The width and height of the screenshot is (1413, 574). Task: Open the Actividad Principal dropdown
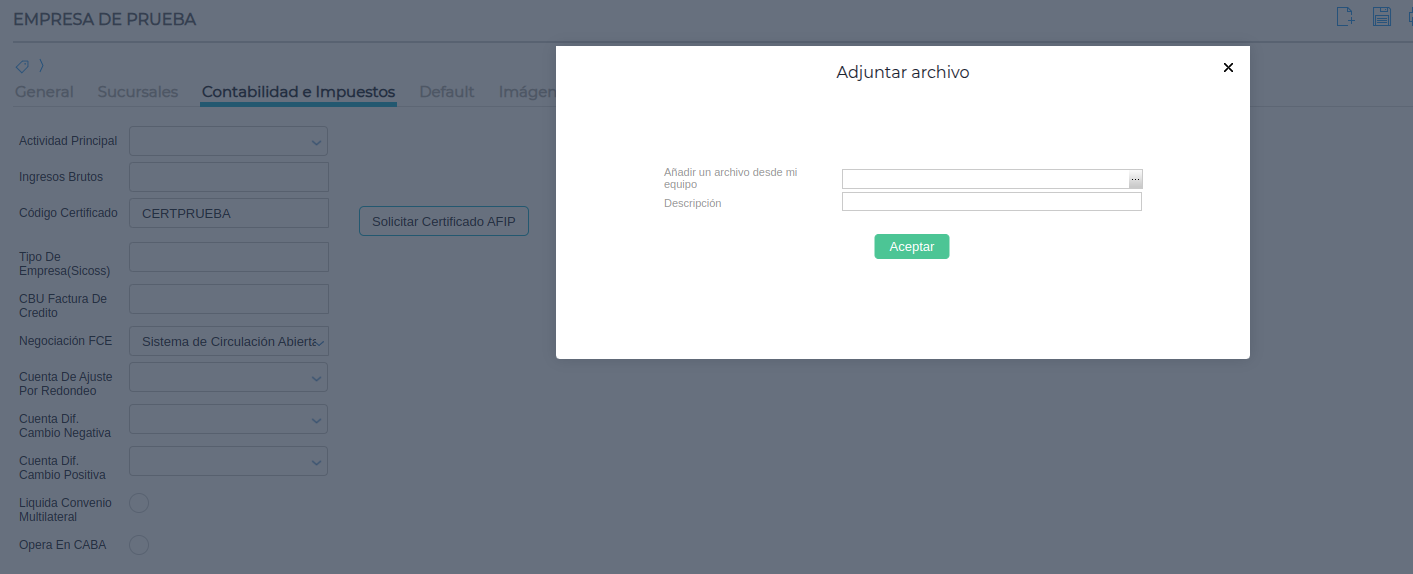click(x=229, y=141)
